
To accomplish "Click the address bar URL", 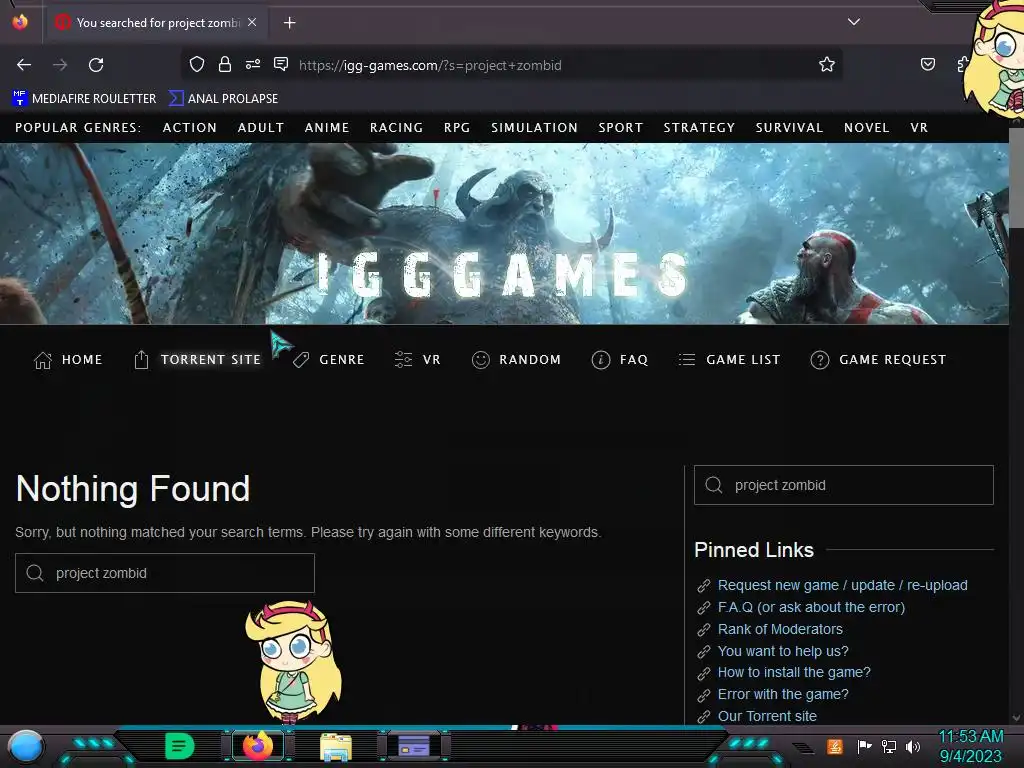I will click(x=430, y=65).
